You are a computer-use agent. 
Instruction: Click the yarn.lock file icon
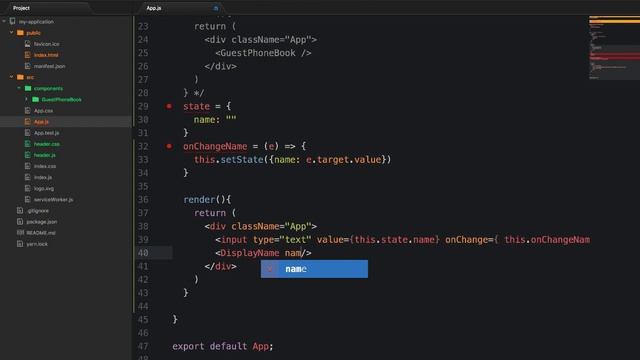[20, 244]
